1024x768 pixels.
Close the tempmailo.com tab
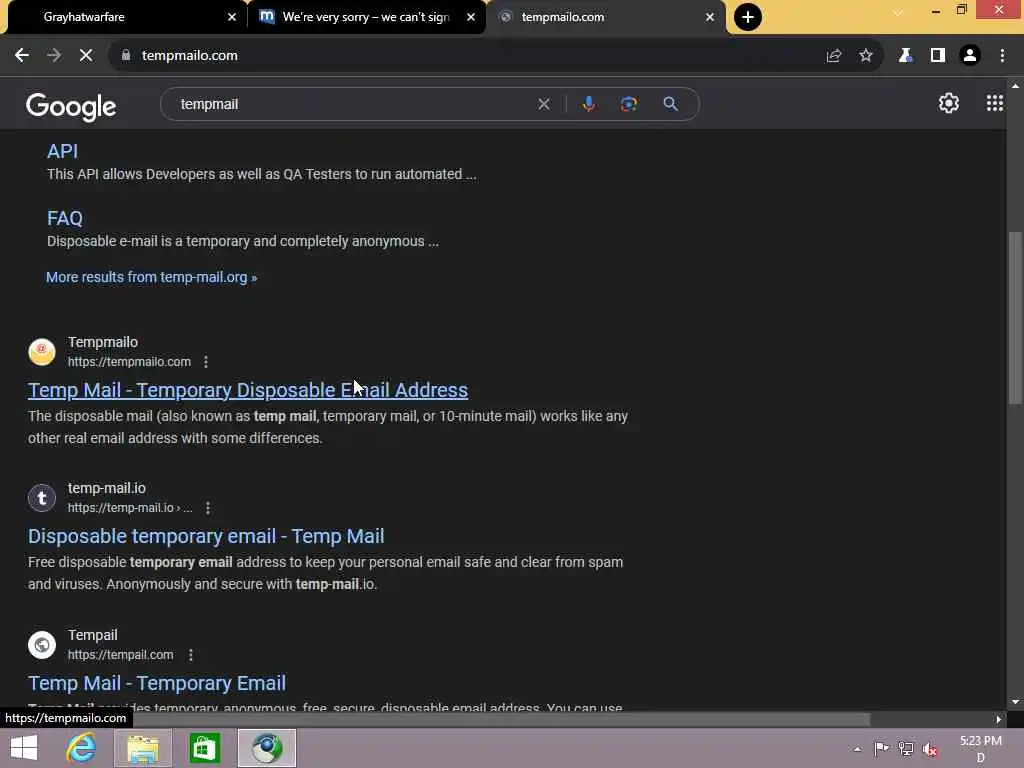[x=710, y=17]
